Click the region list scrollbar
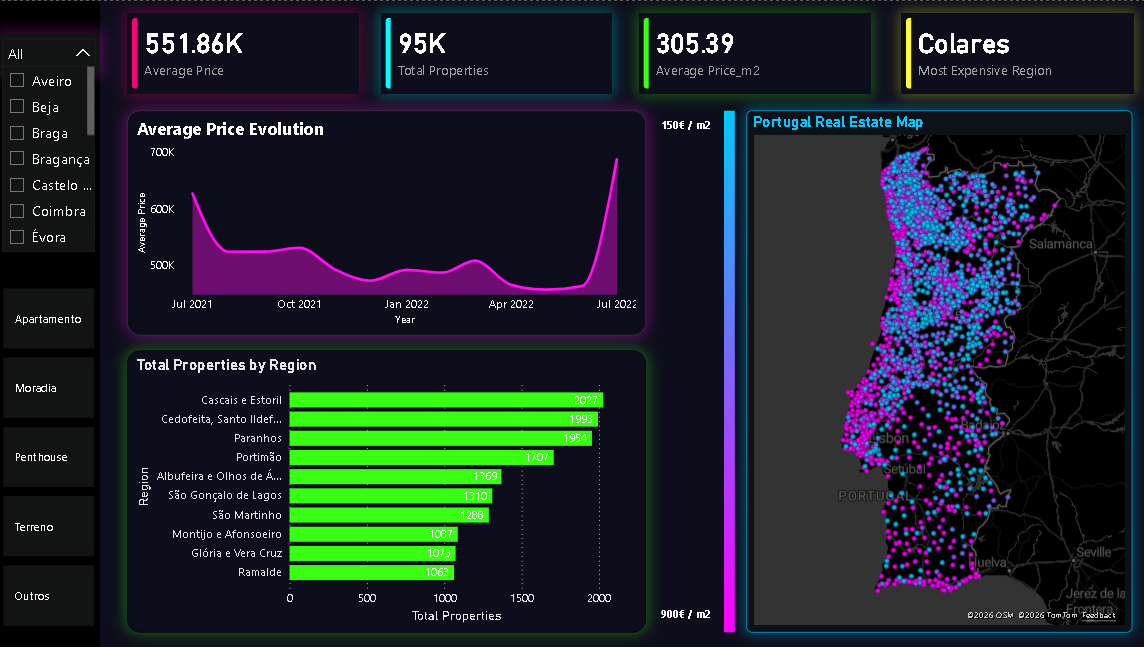This screenshot has height=647, width=1144. (x=92, y=100)
